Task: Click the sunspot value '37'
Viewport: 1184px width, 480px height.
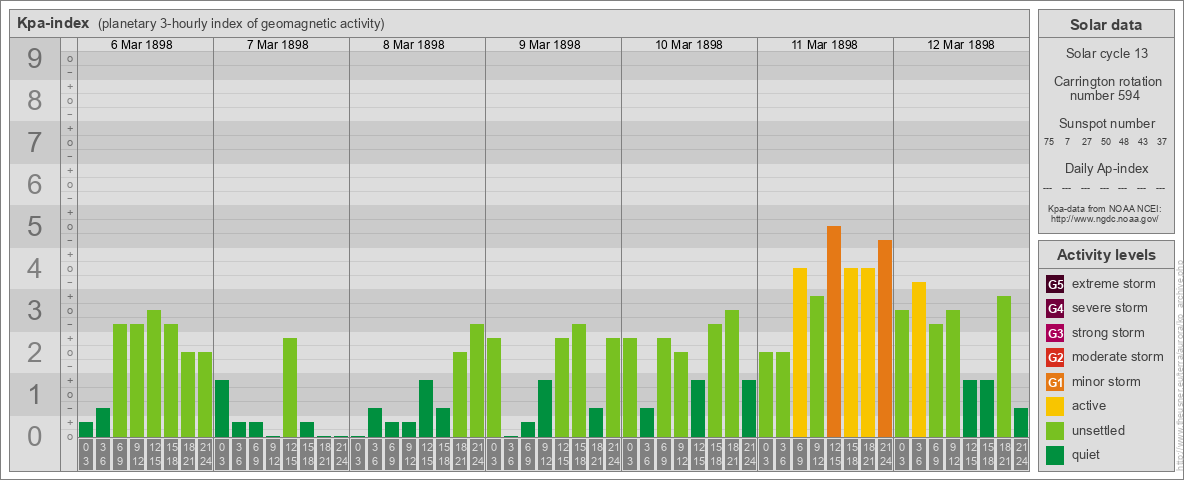Action: point(1163,142)
